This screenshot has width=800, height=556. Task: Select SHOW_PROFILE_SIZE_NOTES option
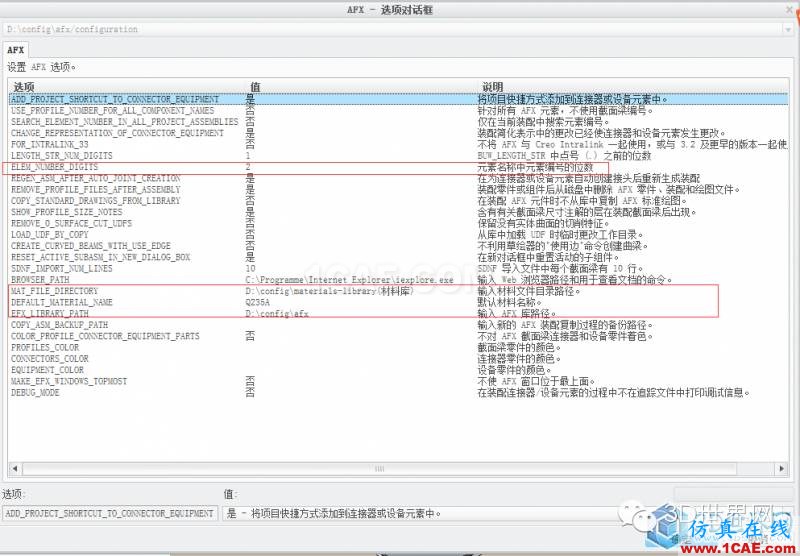(x=66, y=212)
